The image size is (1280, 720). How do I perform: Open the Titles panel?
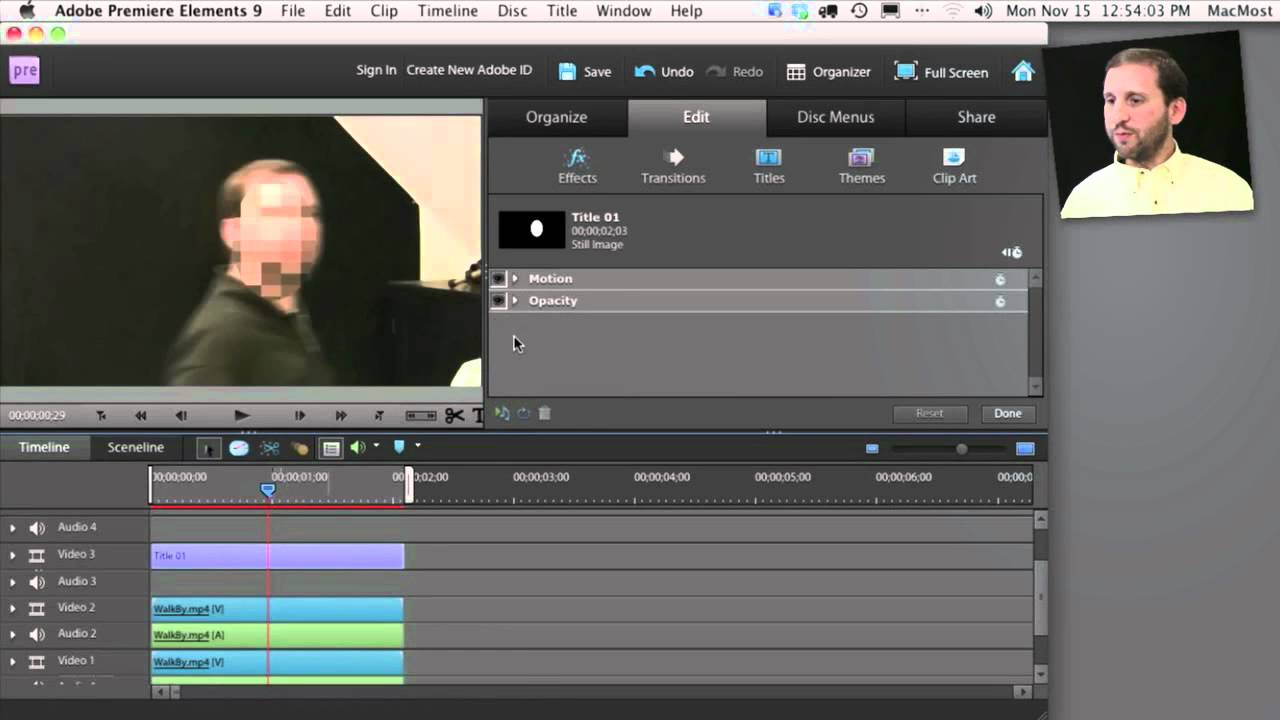(768, 166)
